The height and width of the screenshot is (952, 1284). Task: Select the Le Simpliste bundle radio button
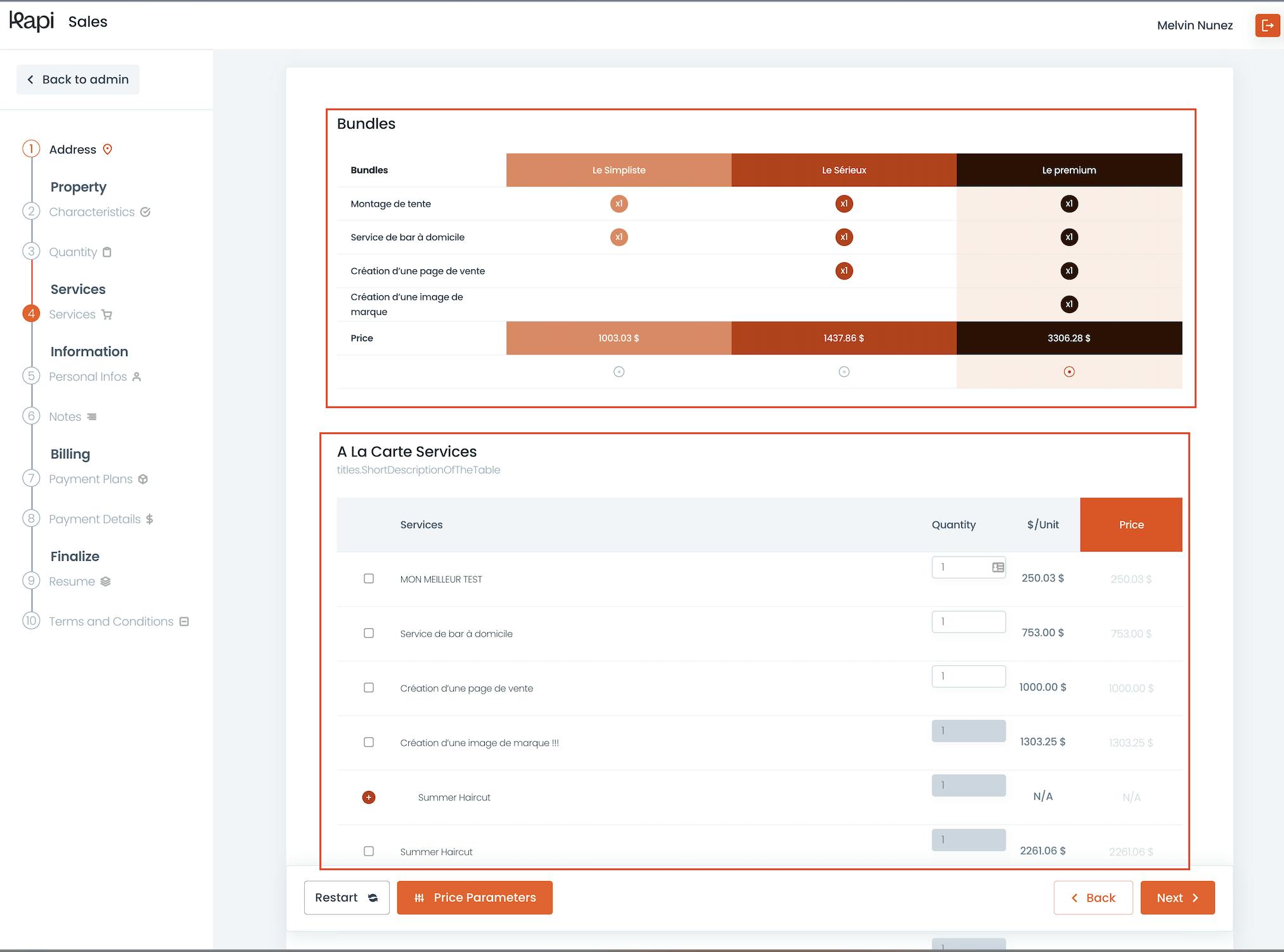tap(619, 372)
